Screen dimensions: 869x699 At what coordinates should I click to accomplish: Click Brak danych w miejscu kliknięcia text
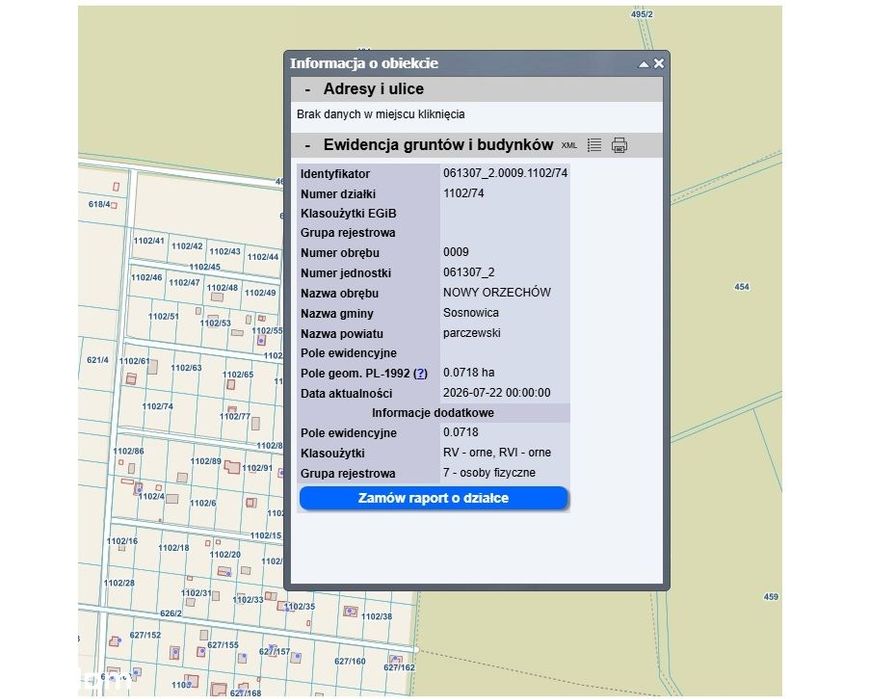coord(381,114)
